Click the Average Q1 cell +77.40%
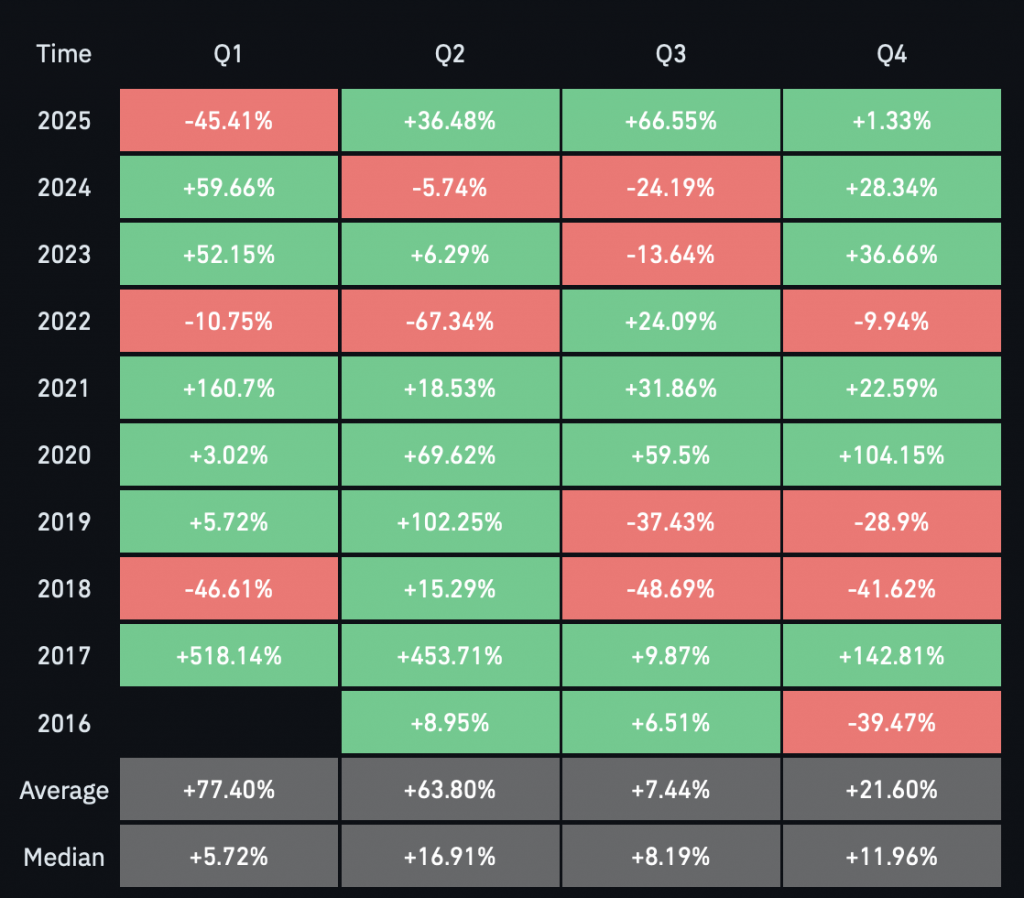Screen dimensions: 1024x898 click(x=229, y=790)
